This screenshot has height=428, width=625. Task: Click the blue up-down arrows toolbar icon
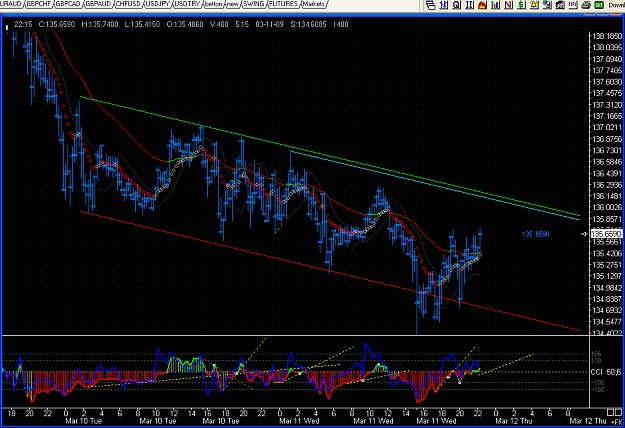tap(444, 5)
